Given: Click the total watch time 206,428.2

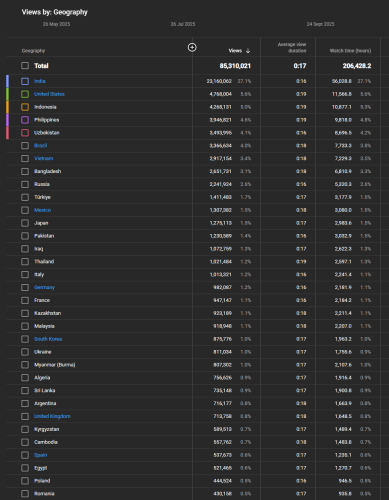Looking at the screenshot, I should point(357,66).
